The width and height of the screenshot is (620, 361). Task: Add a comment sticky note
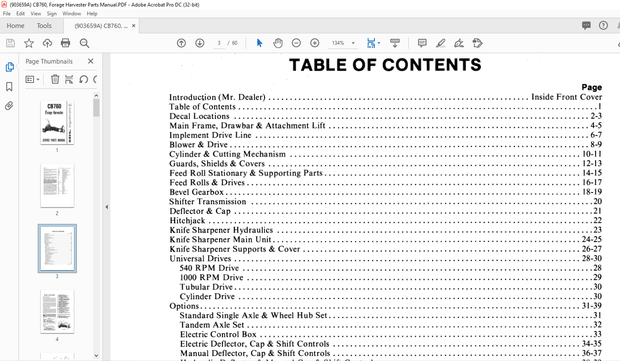[422, 43]
